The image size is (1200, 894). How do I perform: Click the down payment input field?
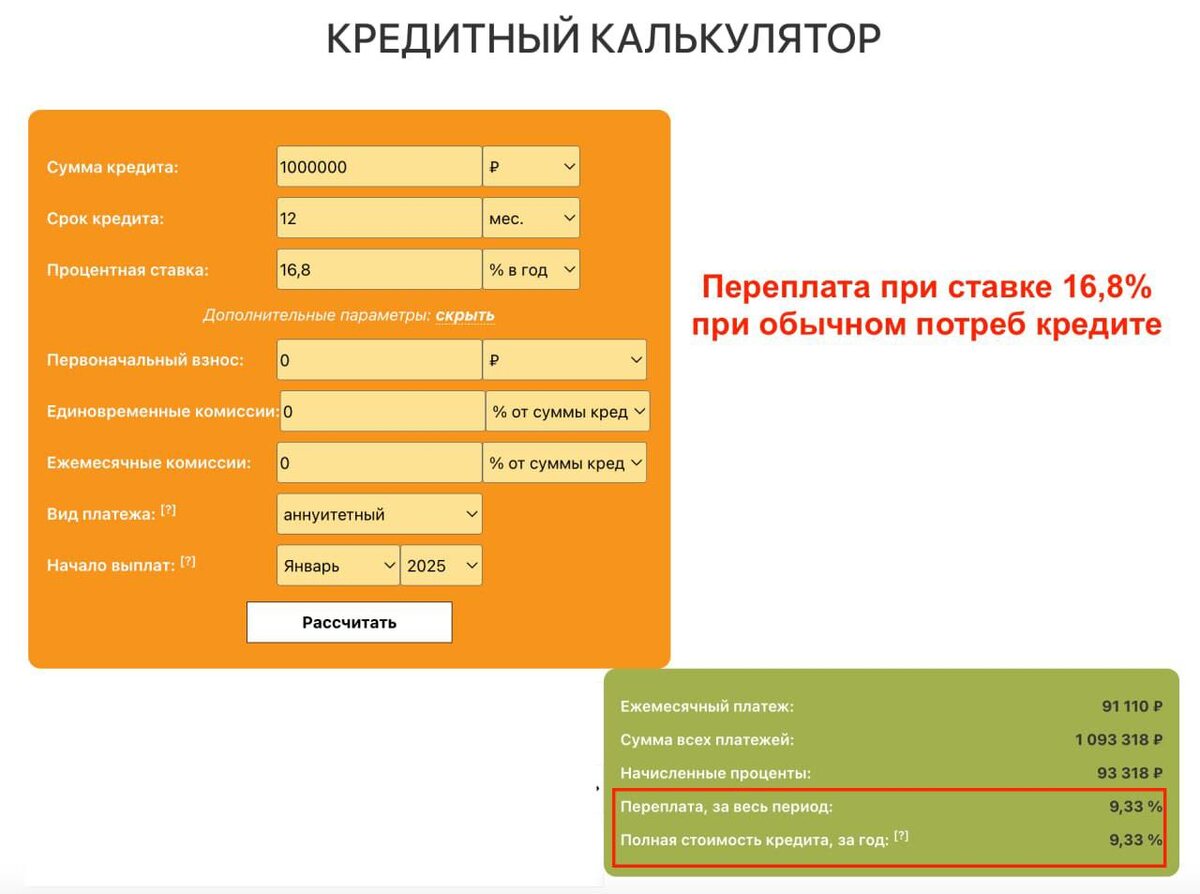(379, 360)
